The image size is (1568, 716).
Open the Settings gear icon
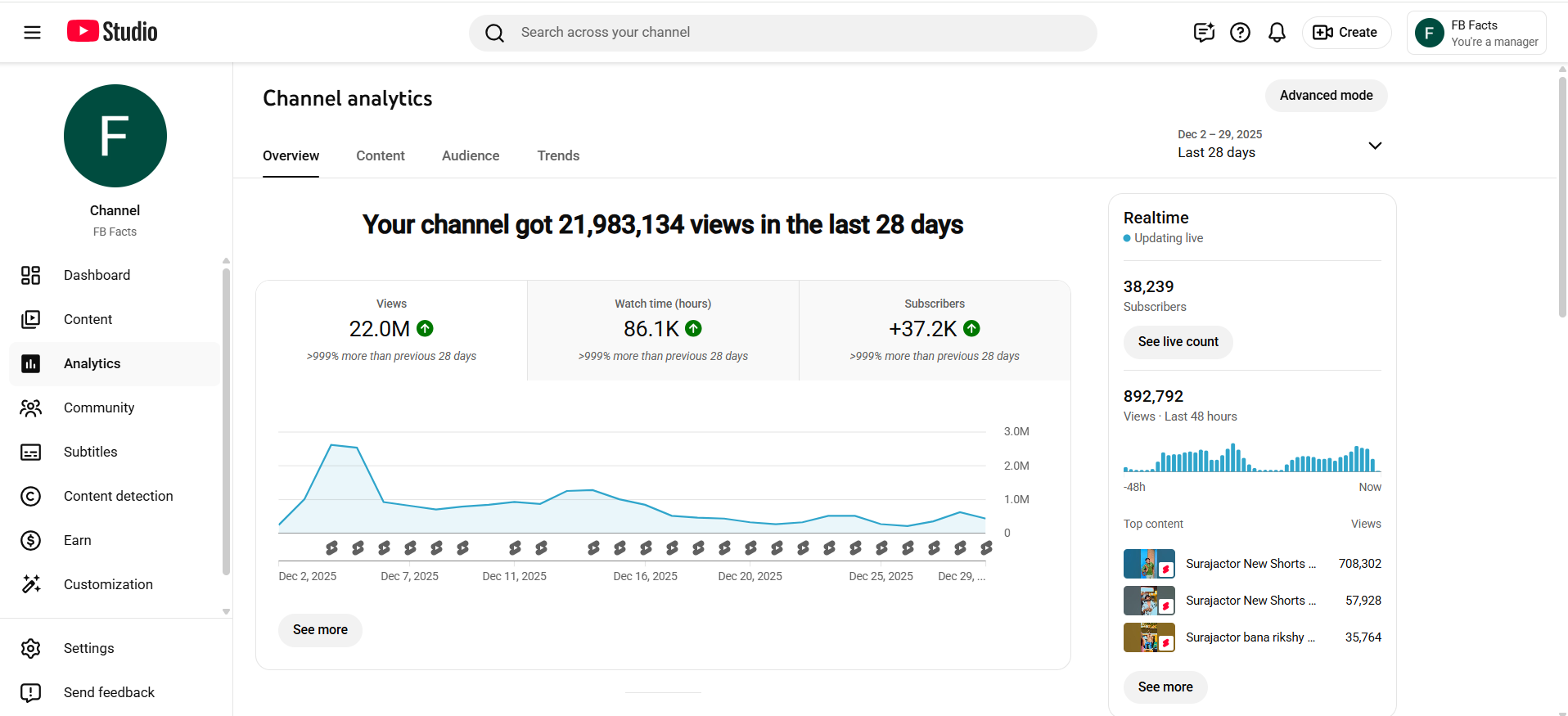tap(31, 648)
